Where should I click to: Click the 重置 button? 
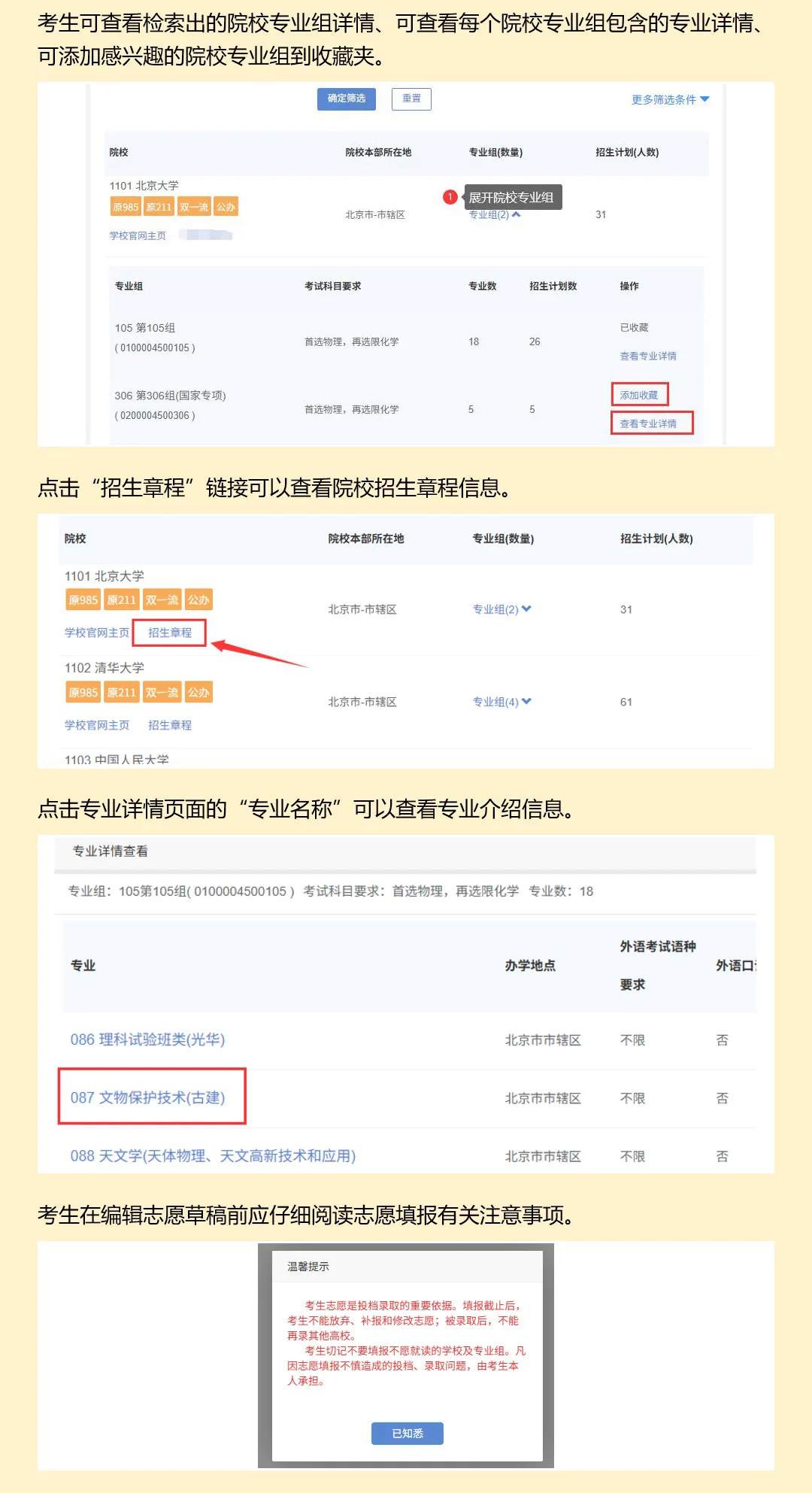(411, 99)
